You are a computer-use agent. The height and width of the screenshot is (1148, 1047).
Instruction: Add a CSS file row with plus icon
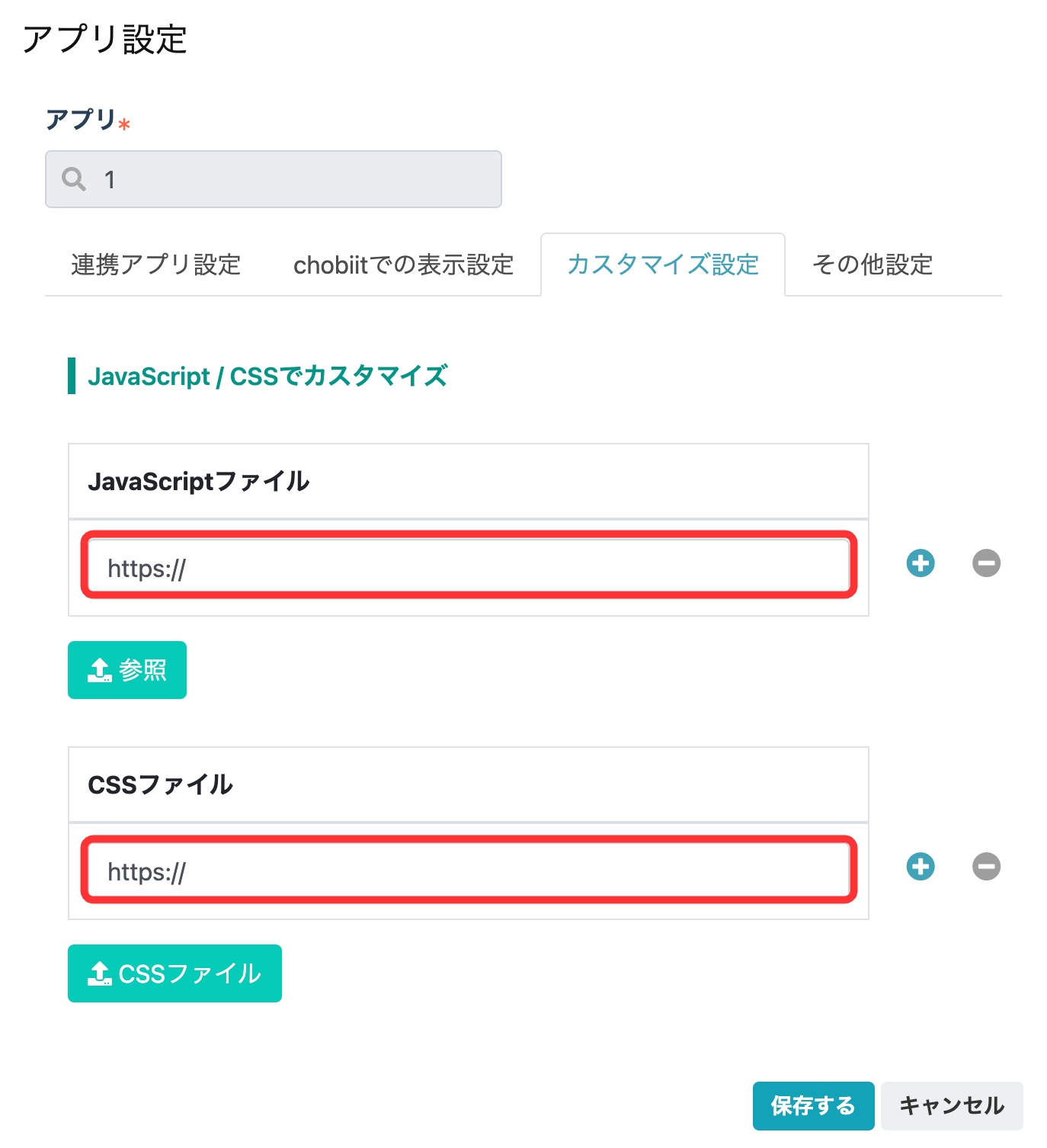coord(921,867)
